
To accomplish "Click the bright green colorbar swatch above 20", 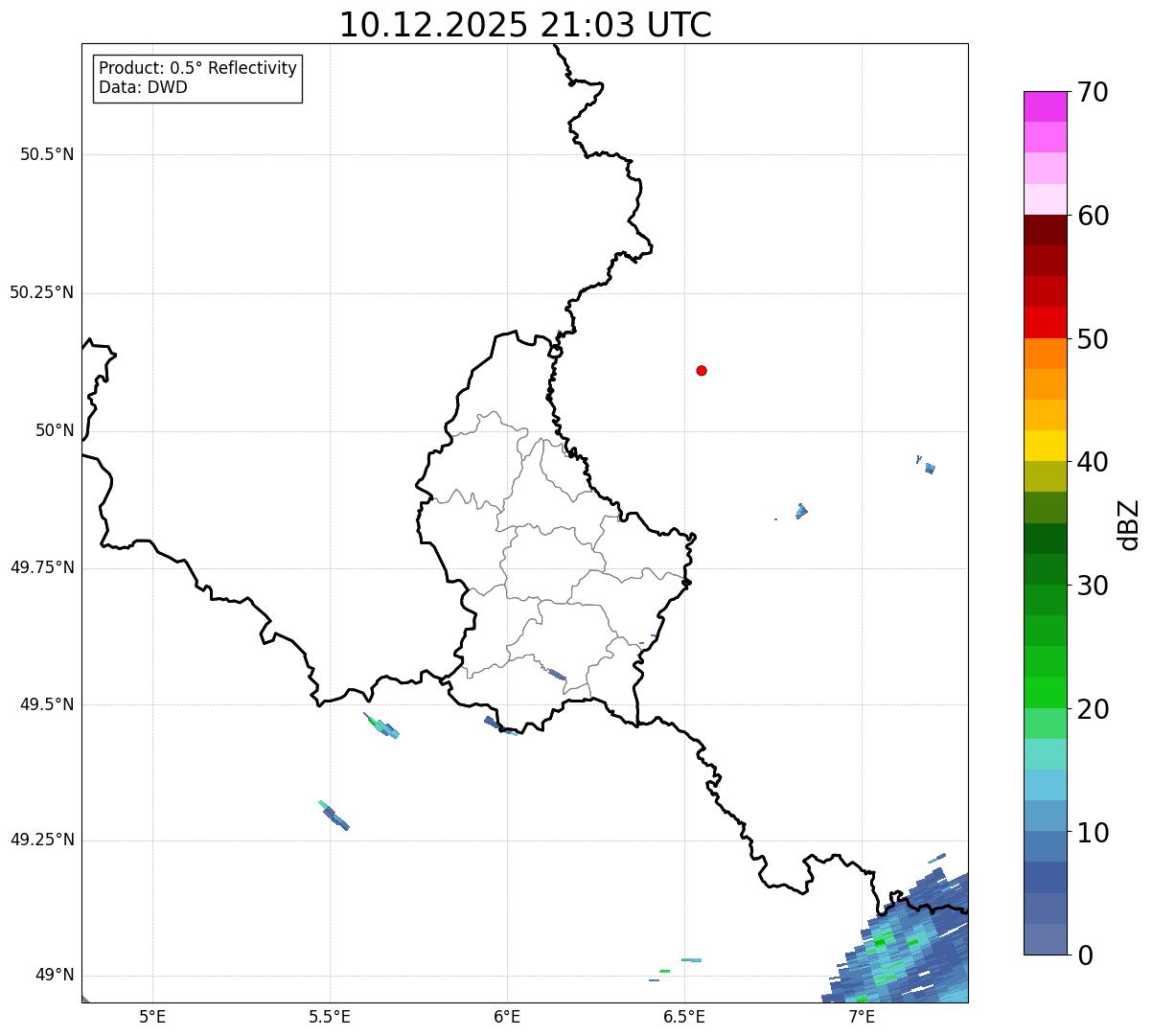I will 1045,692.
